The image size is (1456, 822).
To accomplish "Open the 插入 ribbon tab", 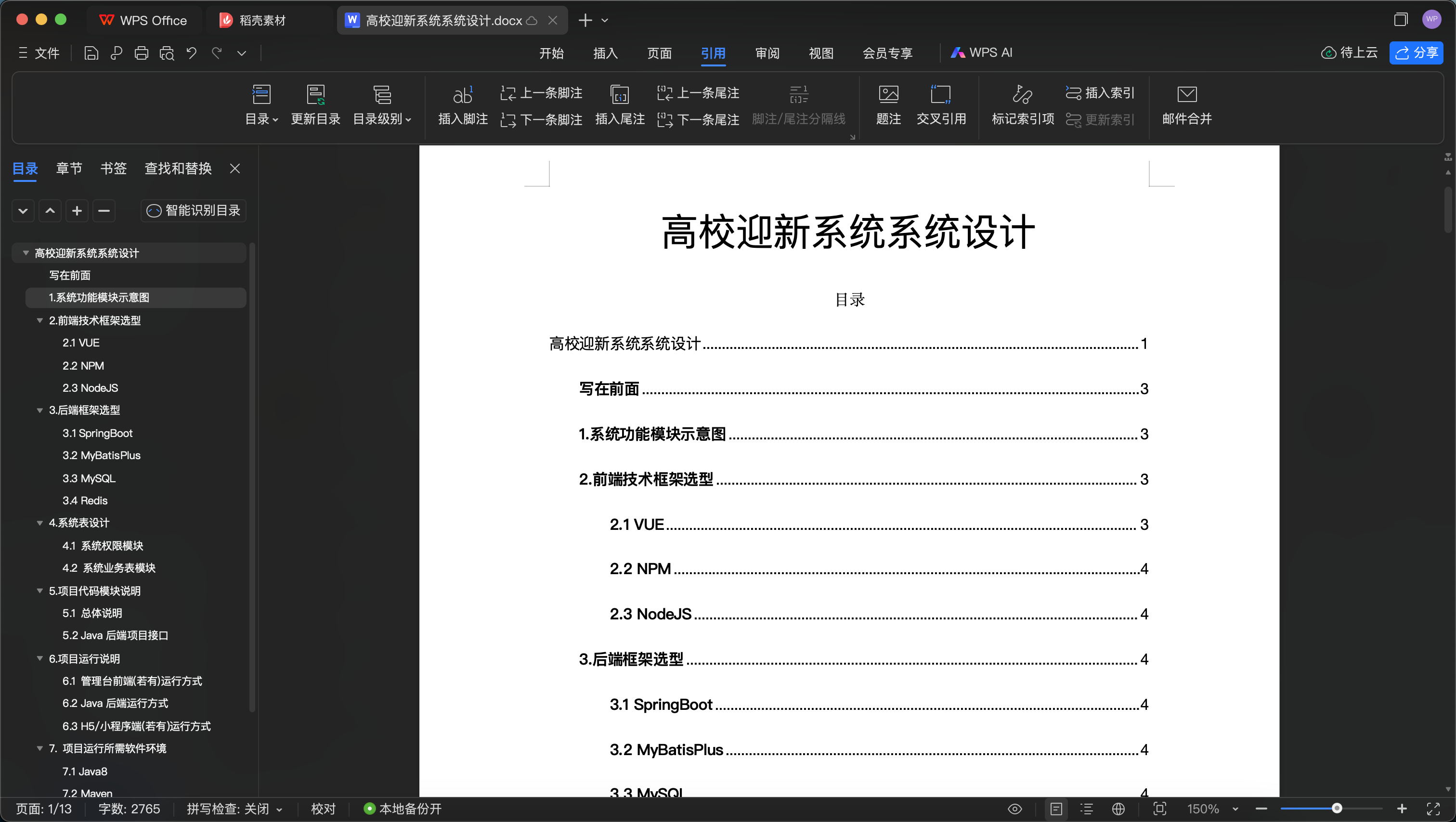I will pos(605,53).
